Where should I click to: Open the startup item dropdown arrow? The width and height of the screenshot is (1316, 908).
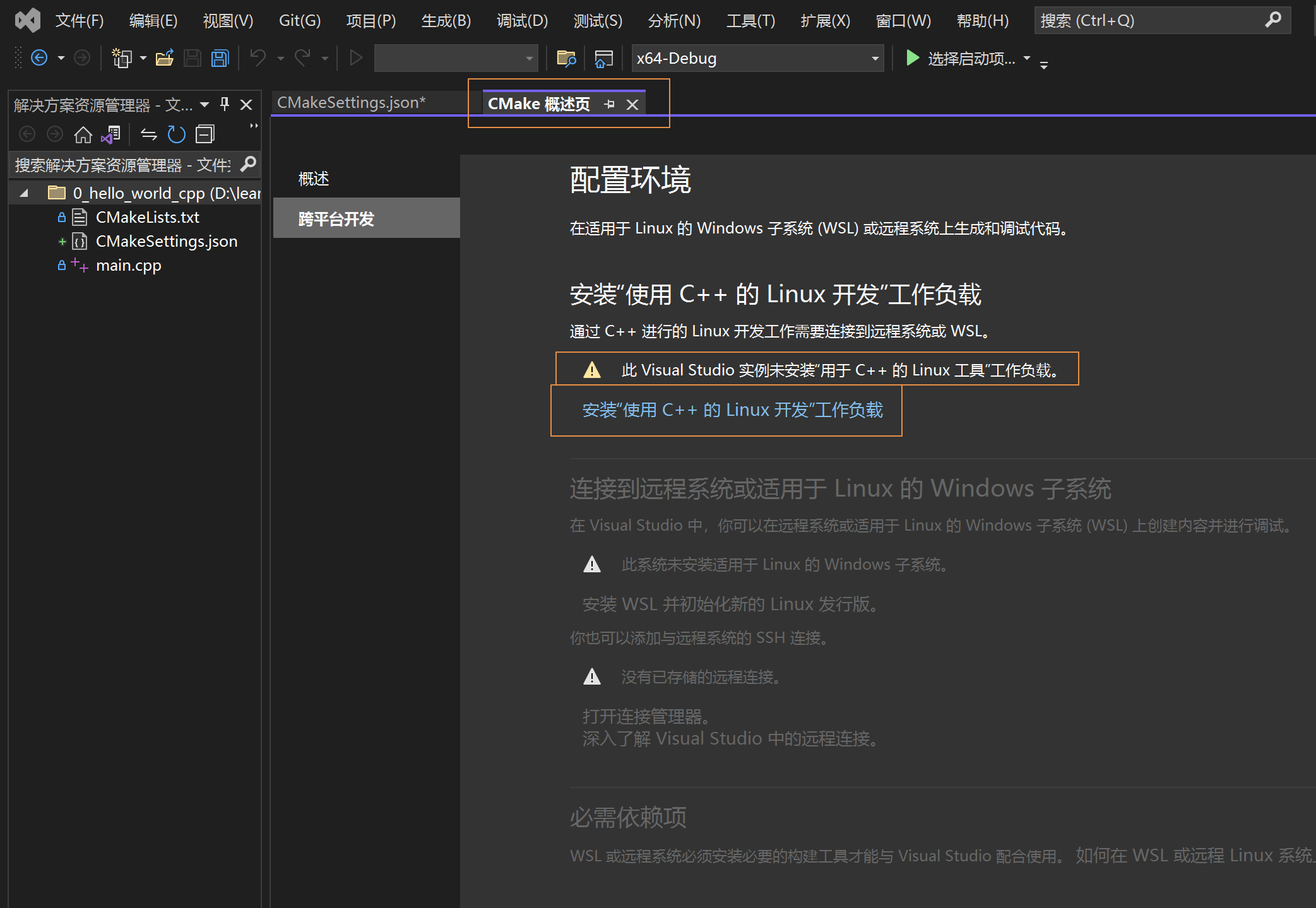[x=1027, y=58]
